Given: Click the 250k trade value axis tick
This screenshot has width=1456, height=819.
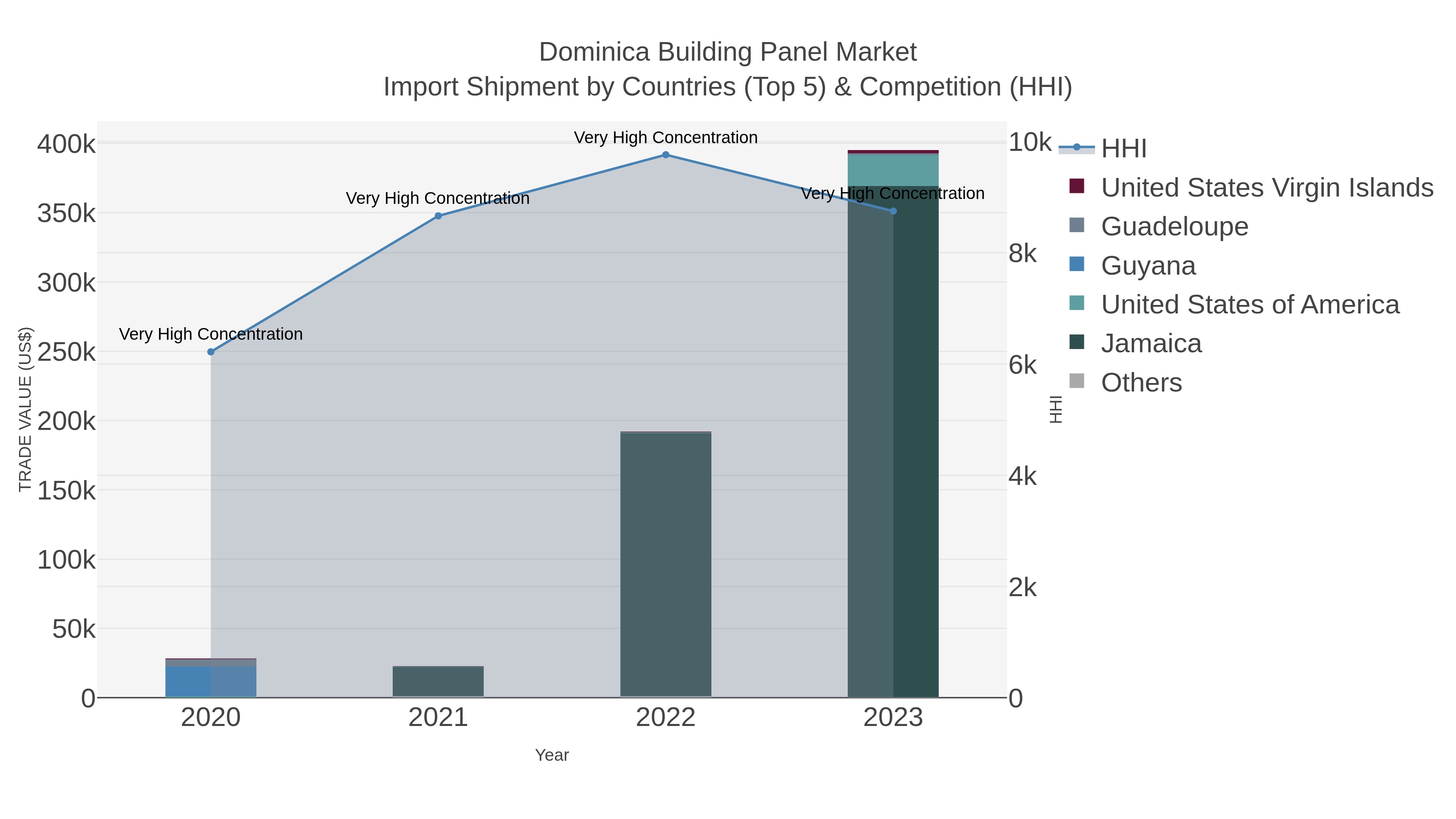Looking at the screenshot, I should pyautogui.click(x=66, y=352).
